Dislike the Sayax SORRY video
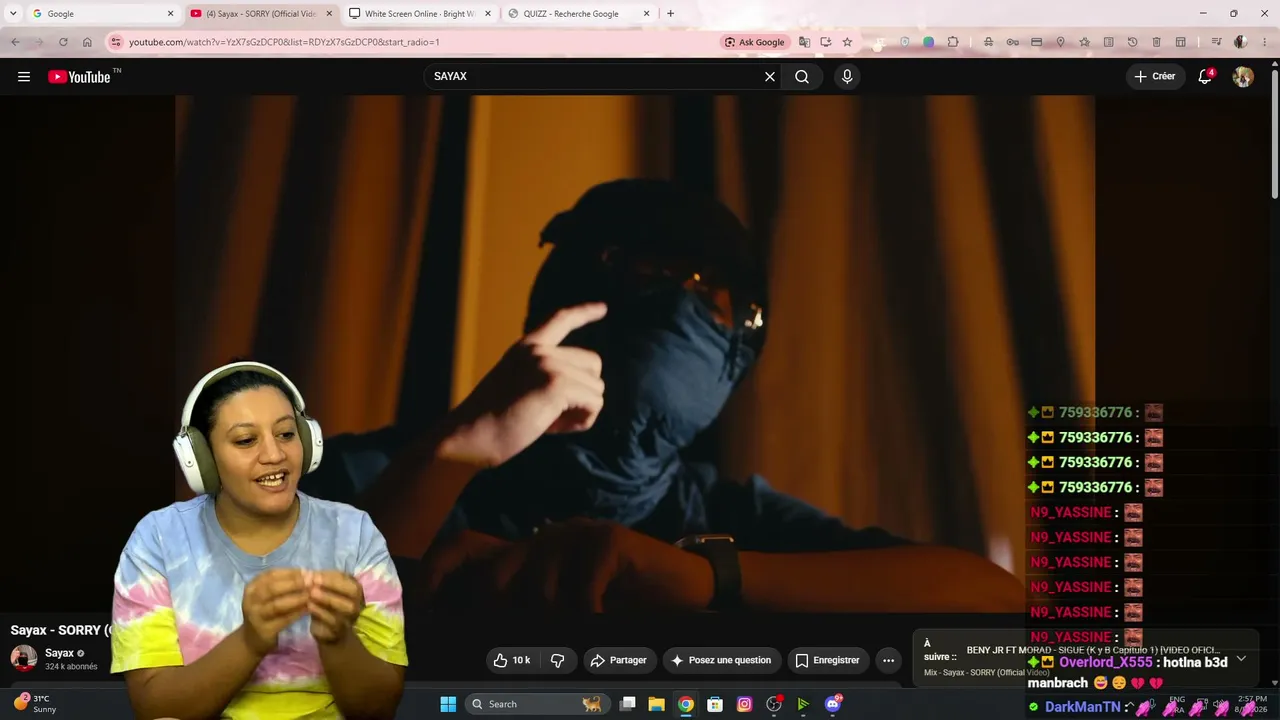 point(558,660)
